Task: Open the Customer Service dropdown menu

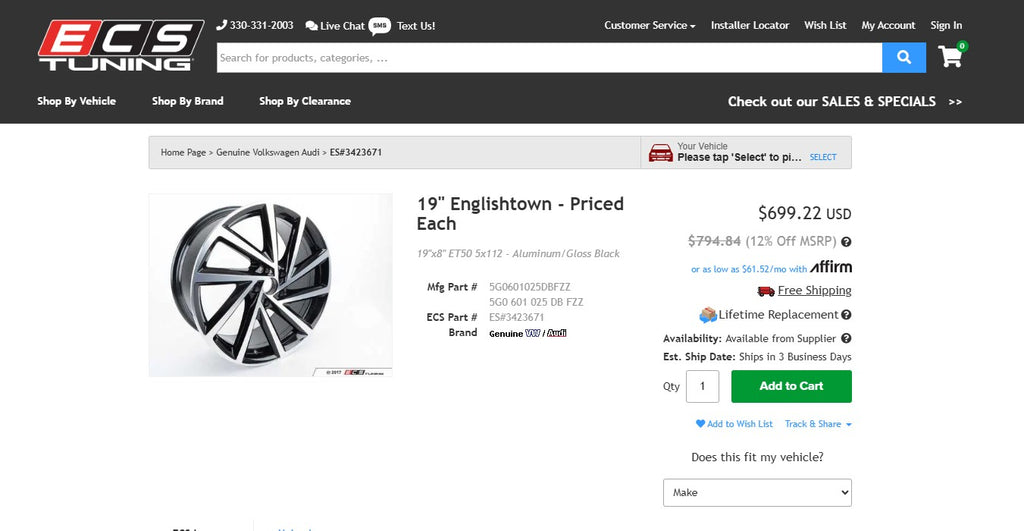Action: (x=649, y=25)
